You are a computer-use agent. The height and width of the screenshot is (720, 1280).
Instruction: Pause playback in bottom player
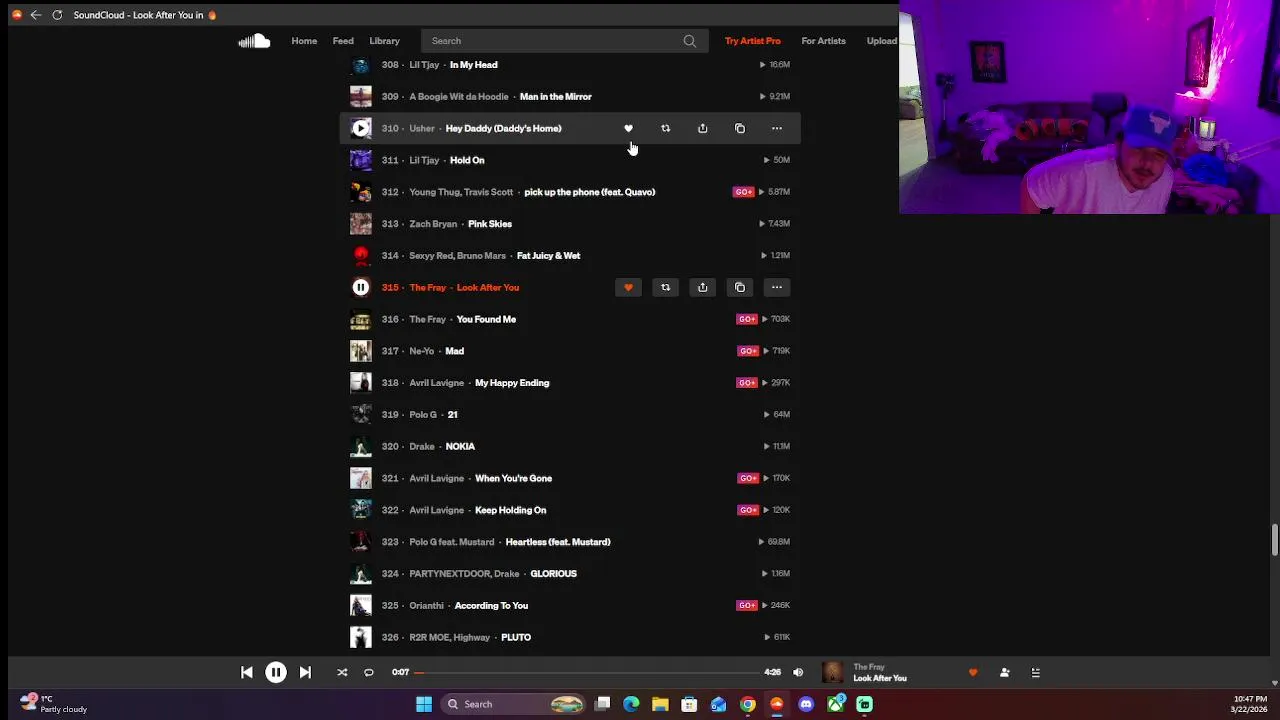(x=276, y=673)
